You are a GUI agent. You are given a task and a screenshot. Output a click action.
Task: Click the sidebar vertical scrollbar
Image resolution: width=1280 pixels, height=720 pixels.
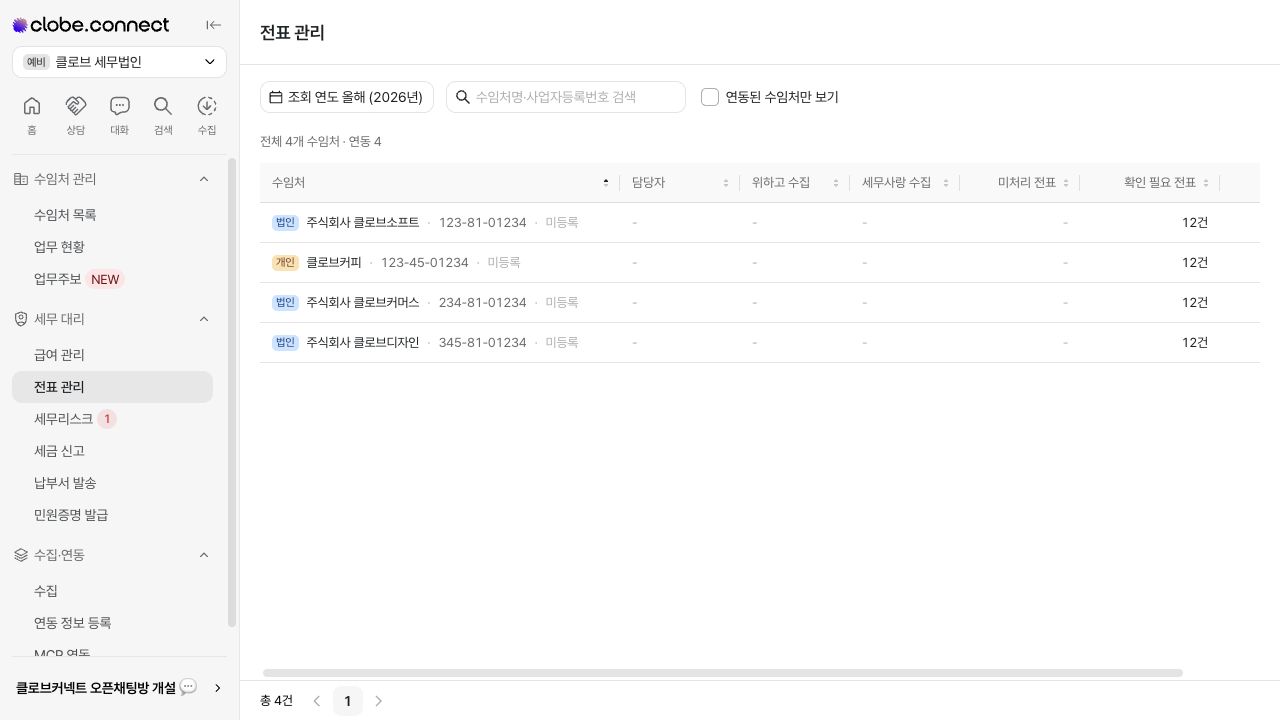point(232,392)
